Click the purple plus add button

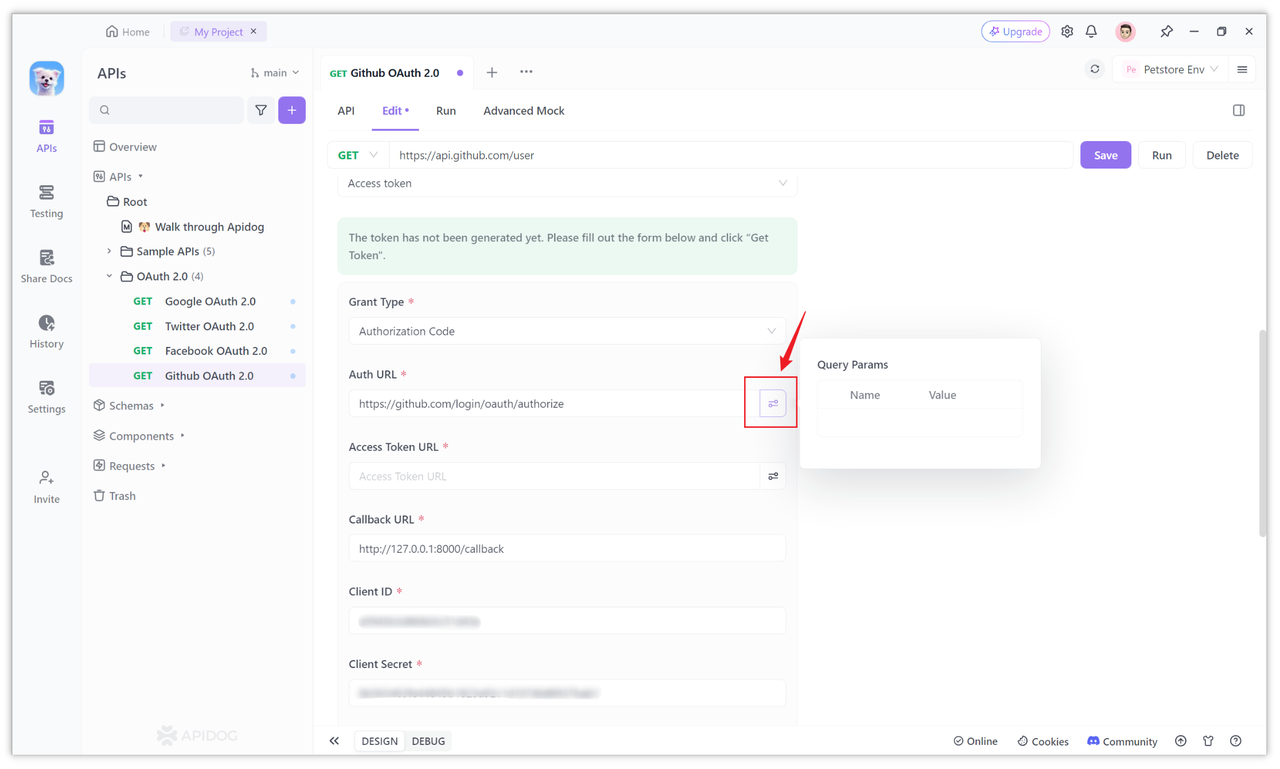click(292, 110)
